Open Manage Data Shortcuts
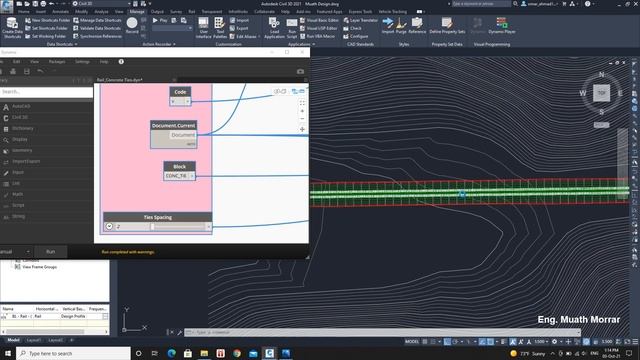The height and width of the screenshot is (360, 640). click(x=97, y=20)
